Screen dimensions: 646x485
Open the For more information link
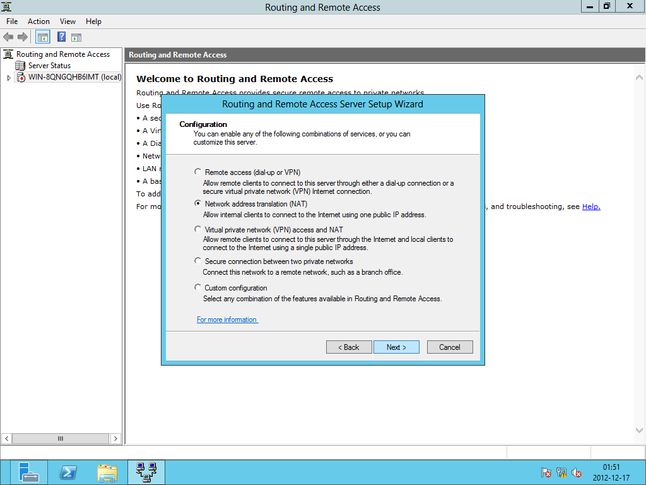227,319
